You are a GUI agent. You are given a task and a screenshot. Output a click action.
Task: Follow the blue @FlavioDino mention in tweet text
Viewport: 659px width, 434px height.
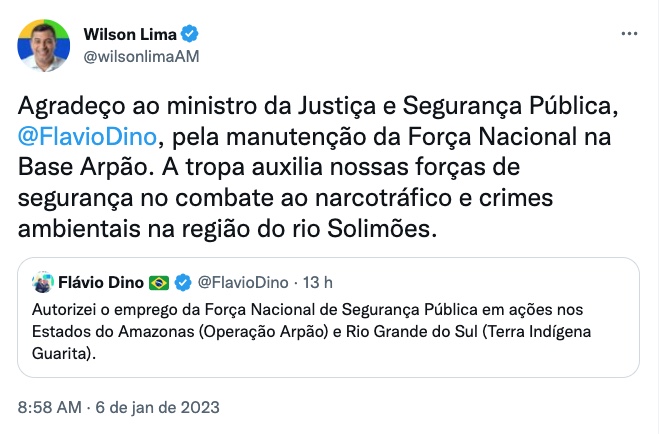80,135
